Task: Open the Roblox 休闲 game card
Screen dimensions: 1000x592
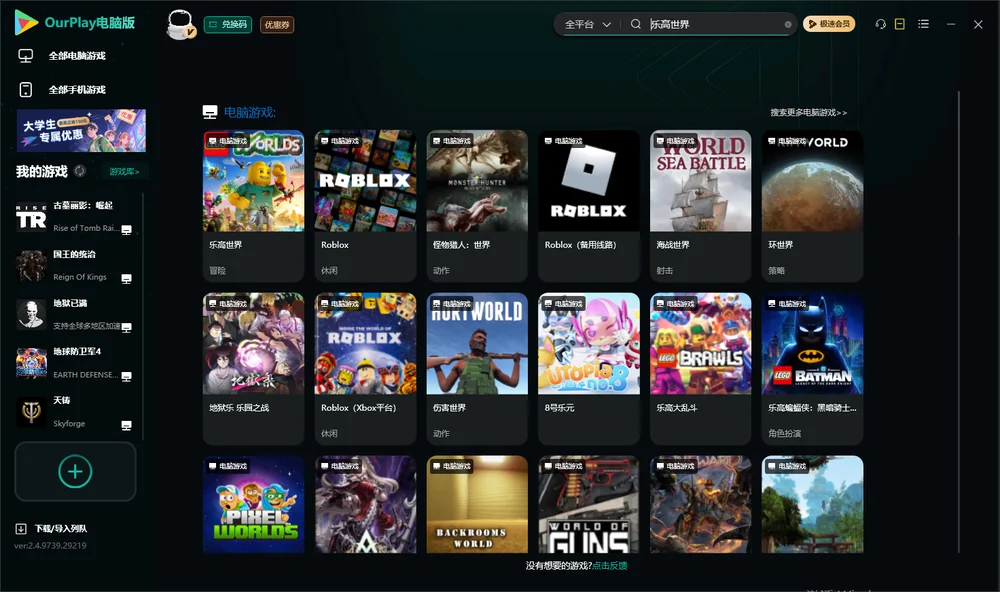Action: 365,206
